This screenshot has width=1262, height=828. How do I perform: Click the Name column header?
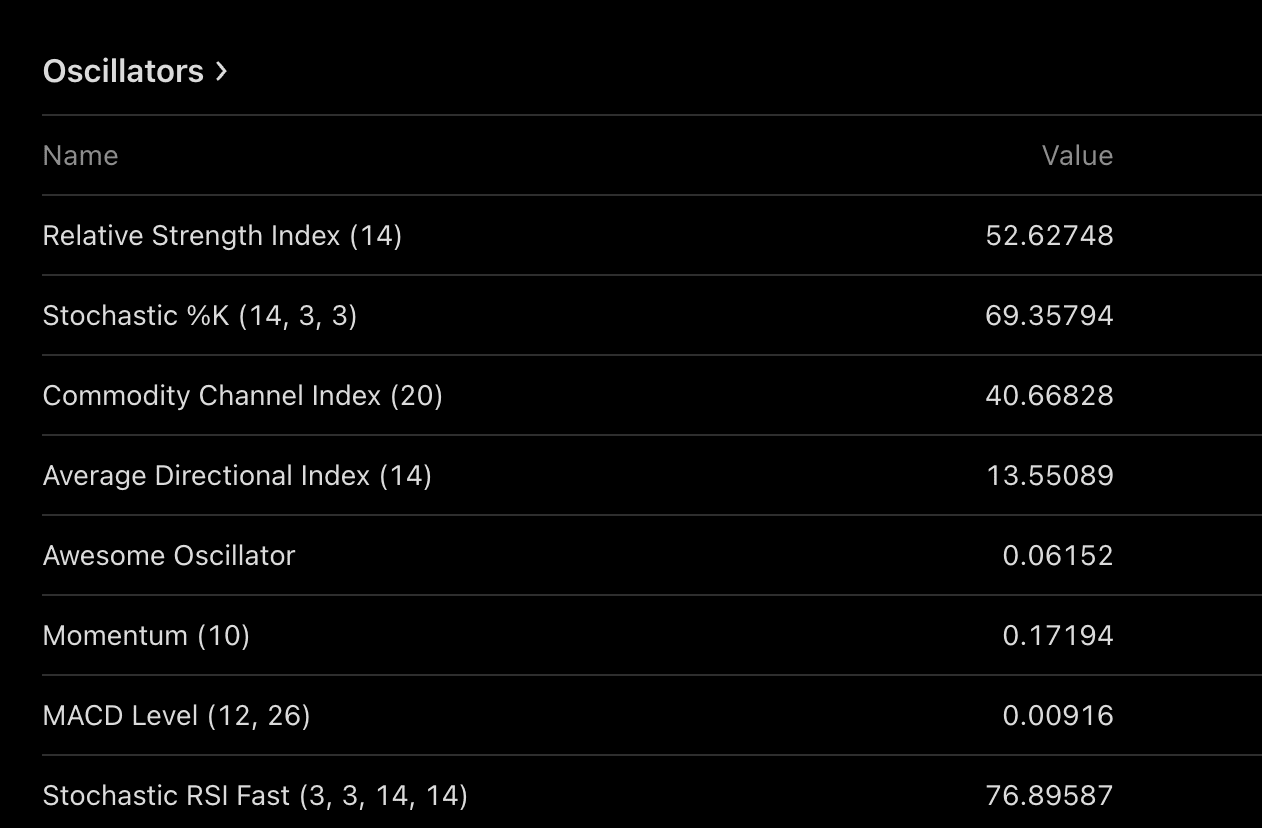[x=80, y=155]
